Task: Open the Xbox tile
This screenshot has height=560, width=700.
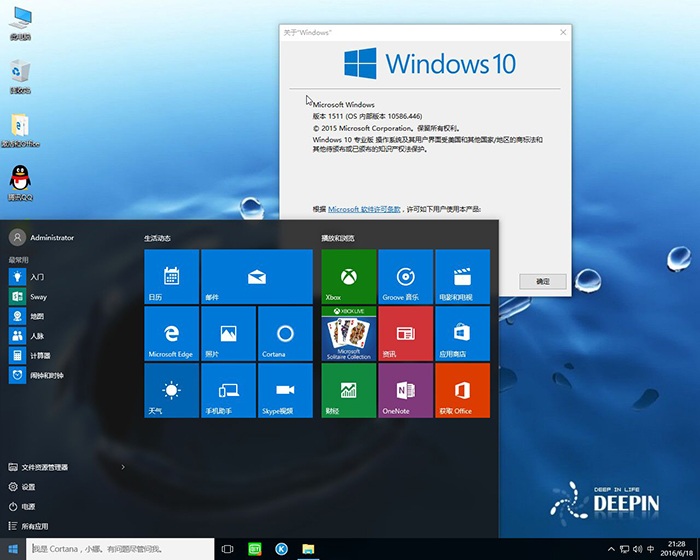Action: (x=348, y=277)
